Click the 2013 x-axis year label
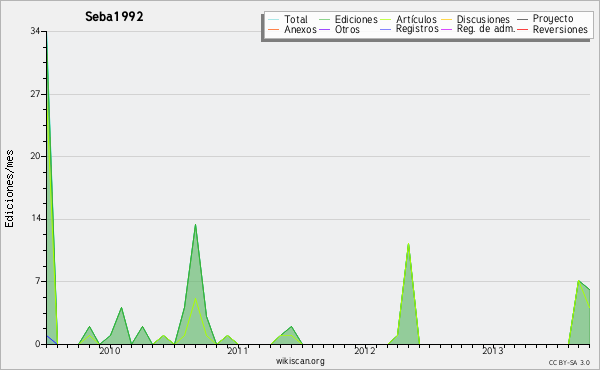The height and width of the screenshot is (370, 600). click(x=493, y=351)
